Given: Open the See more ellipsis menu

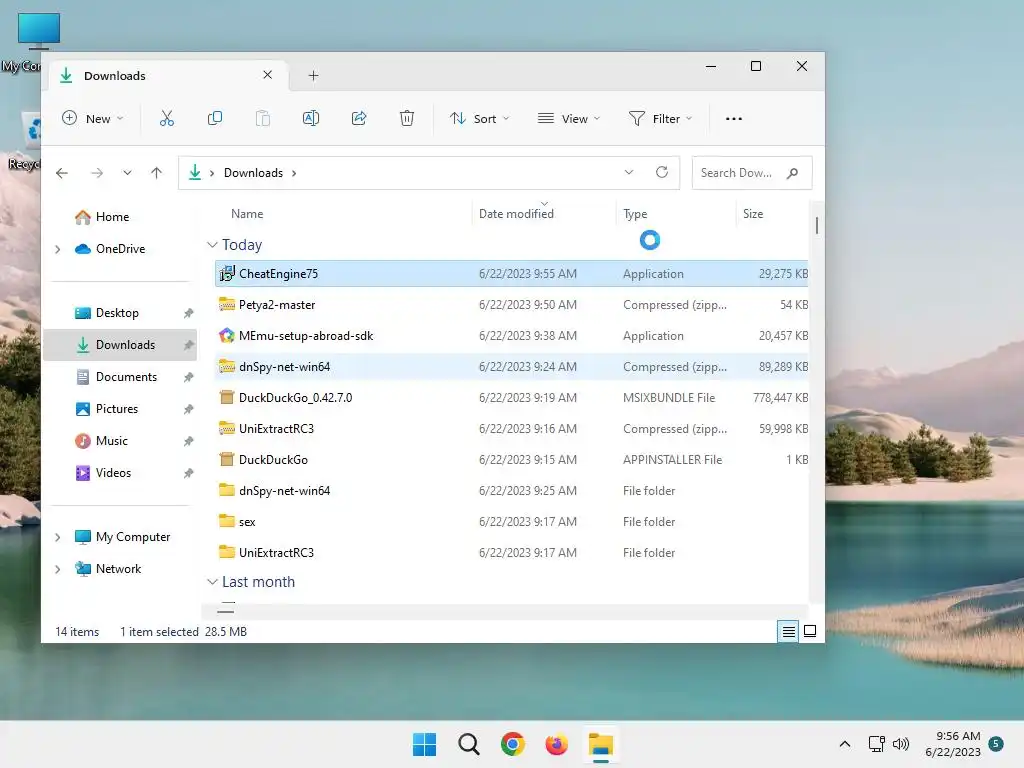Looking at the screenshot, I should [733, 119].
